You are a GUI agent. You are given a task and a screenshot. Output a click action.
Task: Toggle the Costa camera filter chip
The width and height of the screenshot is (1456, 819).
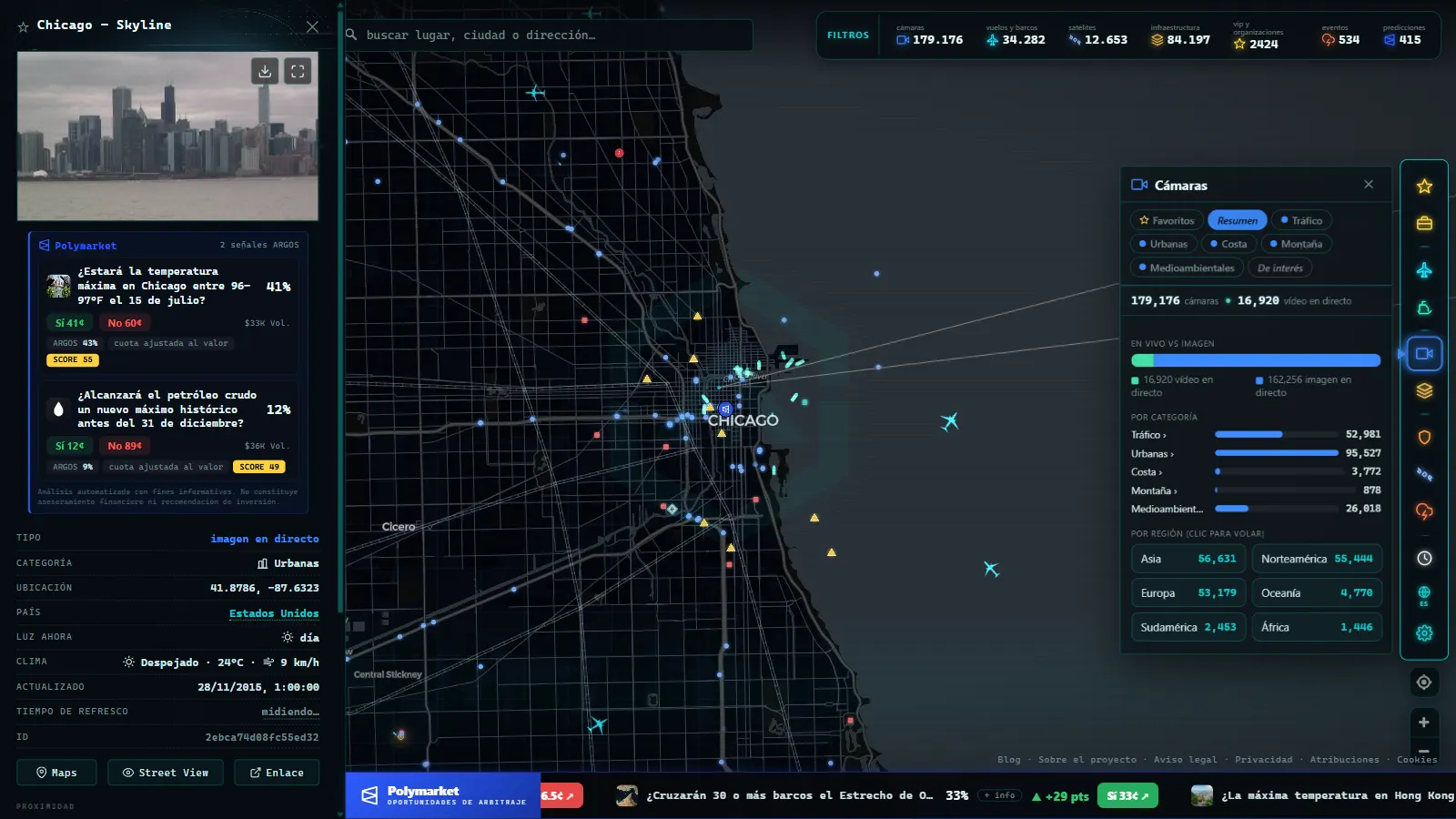tap(1228, 244)
